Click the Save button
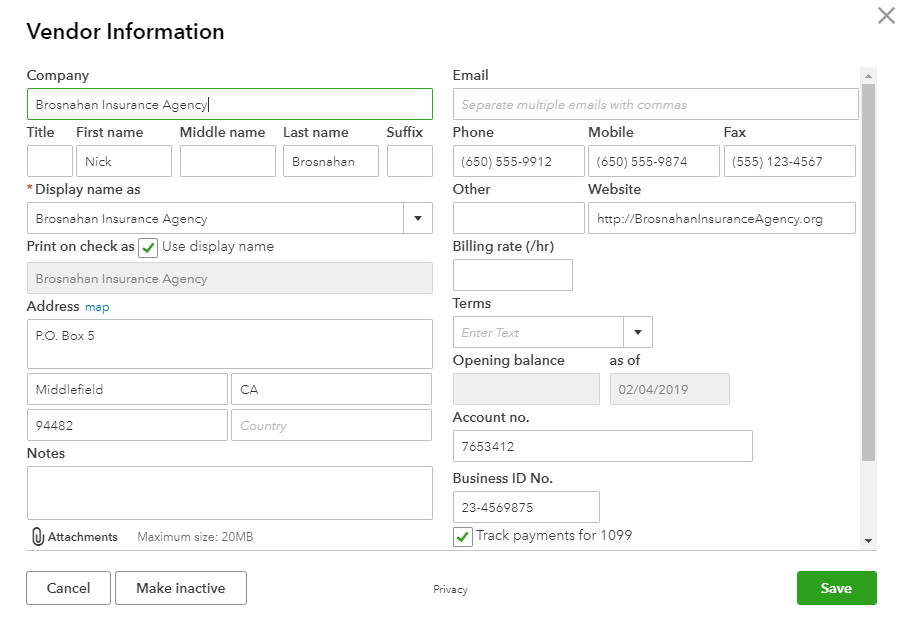 pyautogui.click(x=836, y=588)
